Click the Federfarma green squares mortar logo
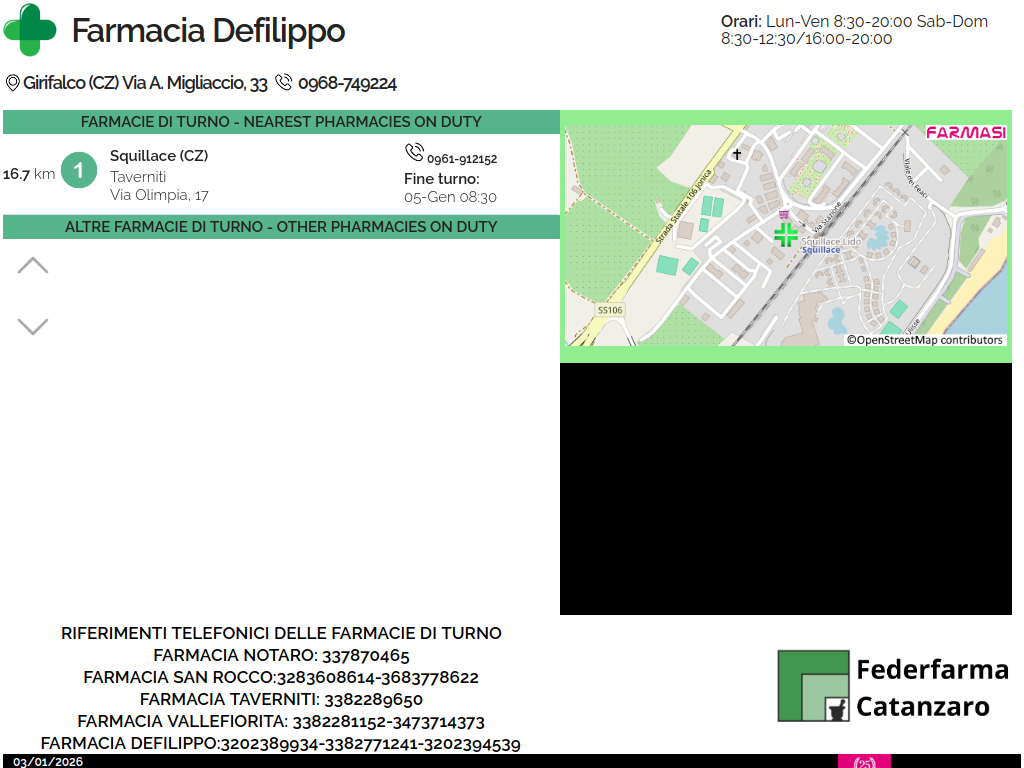Viewport: 1024px width, 768px height. tap(814, 686)
